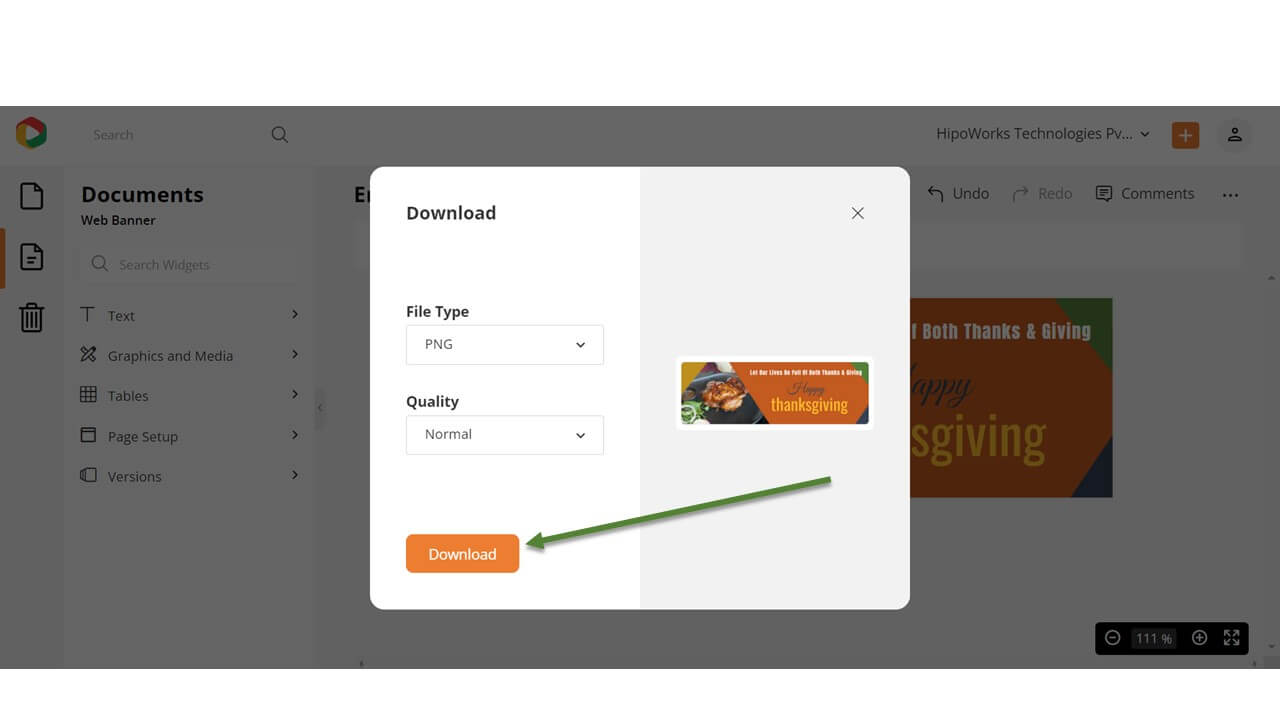Open the File Type PNG dropdown

(x=504, y=344)
